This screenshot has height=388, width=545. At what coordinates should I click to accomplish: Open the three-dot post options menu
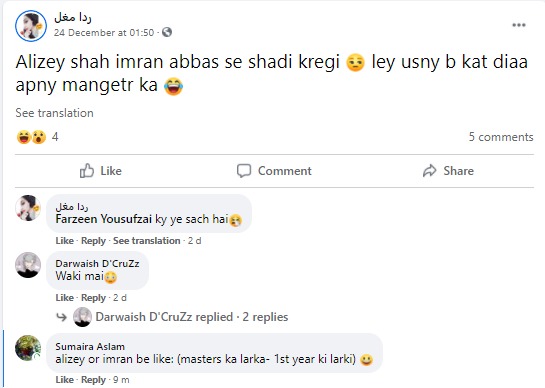[x=519, y=25]
